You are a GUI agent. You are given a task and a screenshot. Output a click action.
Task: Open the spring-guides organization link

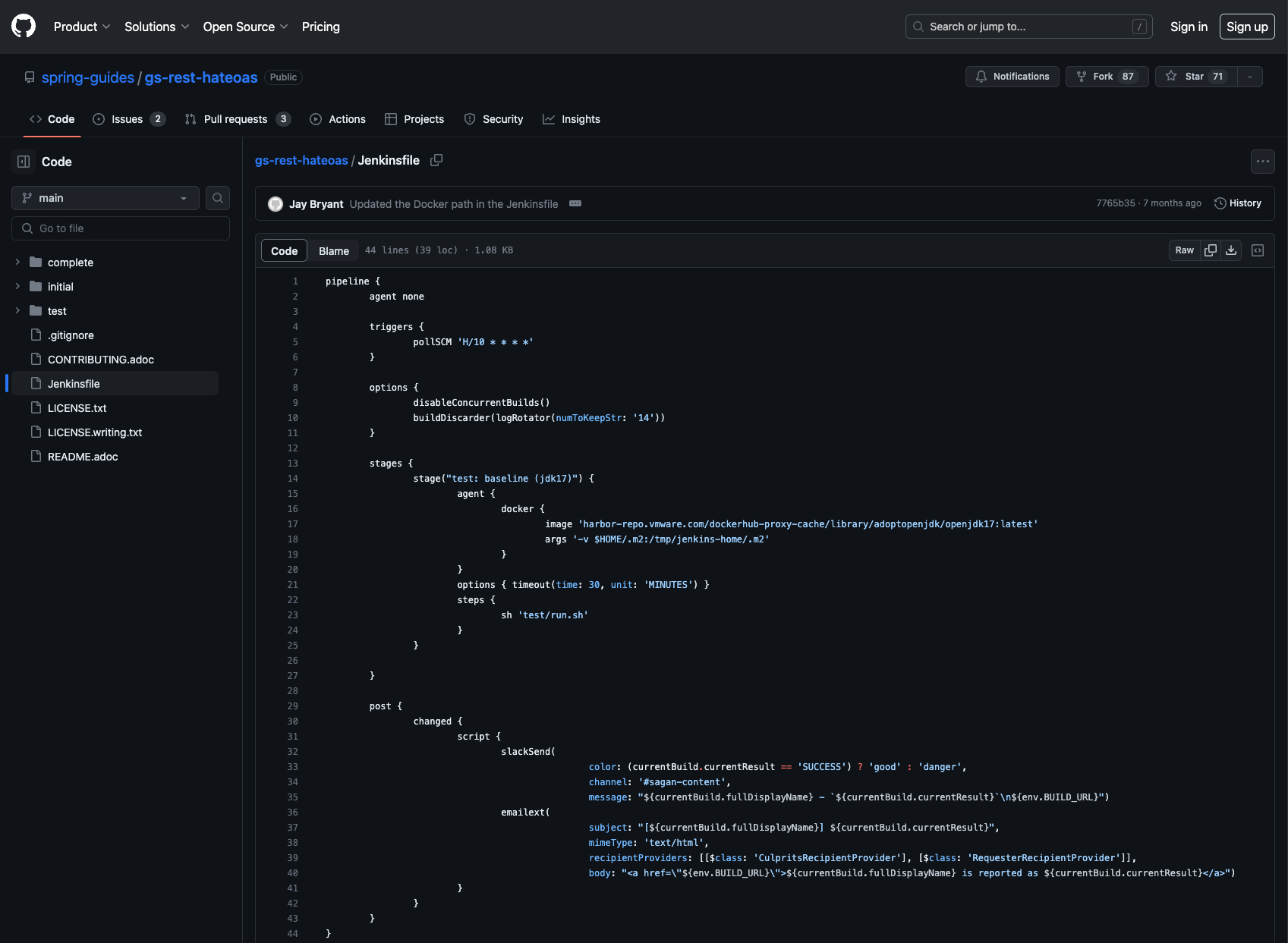(x=88, y=77)
